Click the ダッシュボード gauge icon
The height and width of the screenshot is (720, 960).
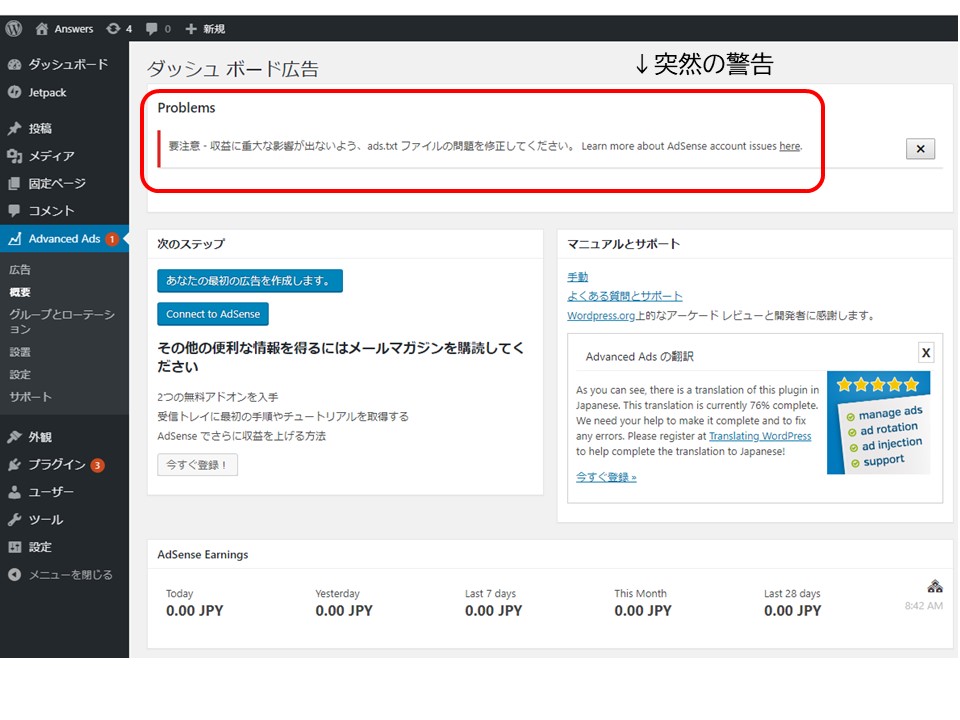15,64
